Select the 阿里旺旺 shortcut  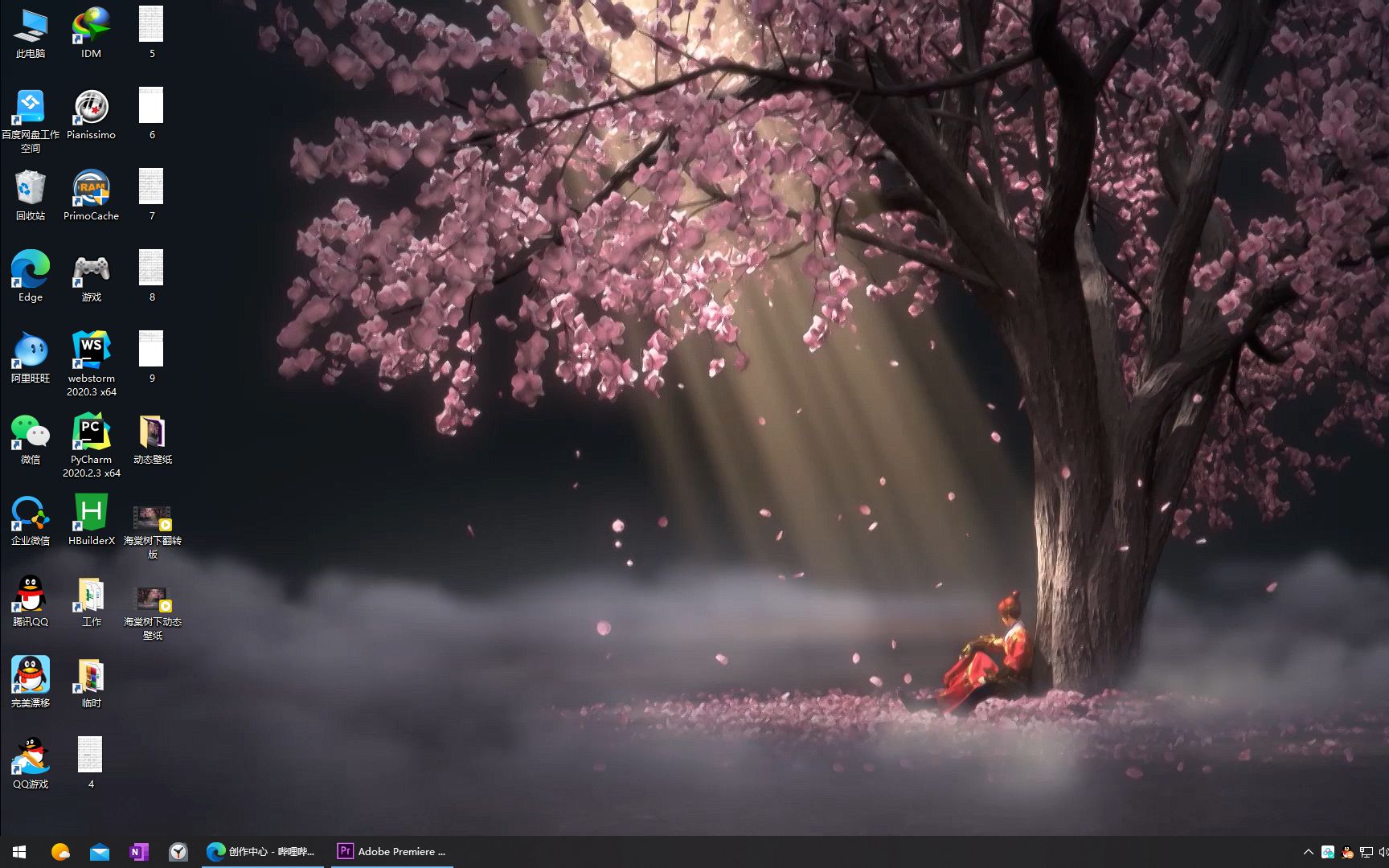31,358
